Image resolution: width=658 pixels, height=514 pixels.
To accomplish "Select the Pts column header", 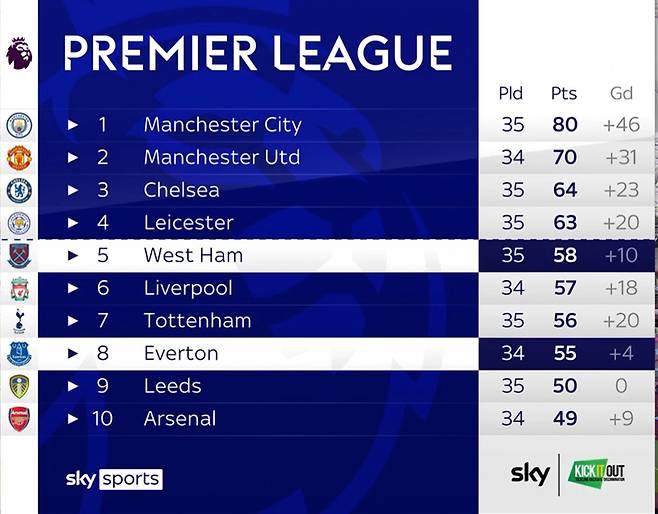I will point(564,93).
